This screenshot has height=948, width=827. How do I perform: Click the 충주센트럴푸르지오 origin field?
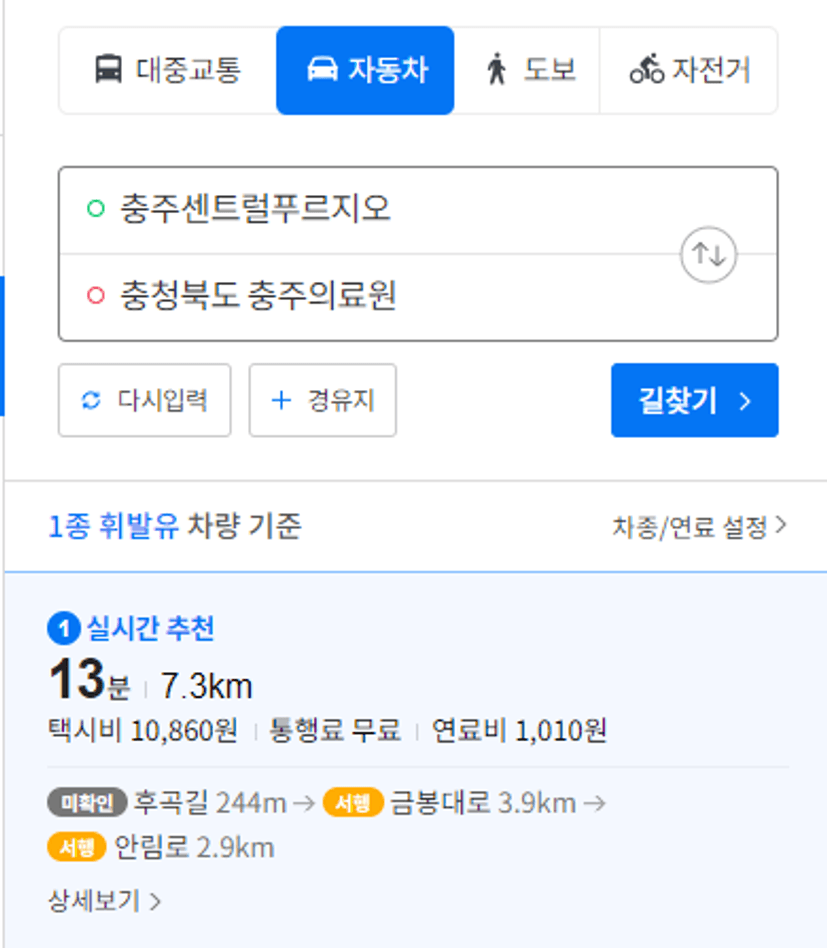tap(369, 210)
